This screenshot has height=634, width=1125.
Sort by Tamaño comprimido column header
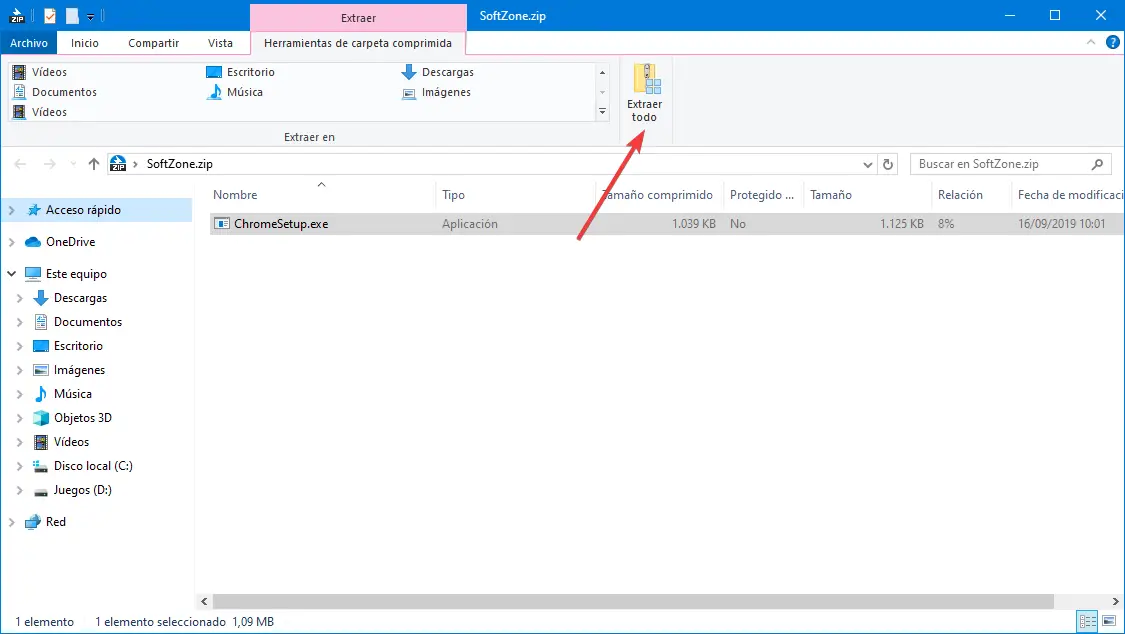[659, 194]
